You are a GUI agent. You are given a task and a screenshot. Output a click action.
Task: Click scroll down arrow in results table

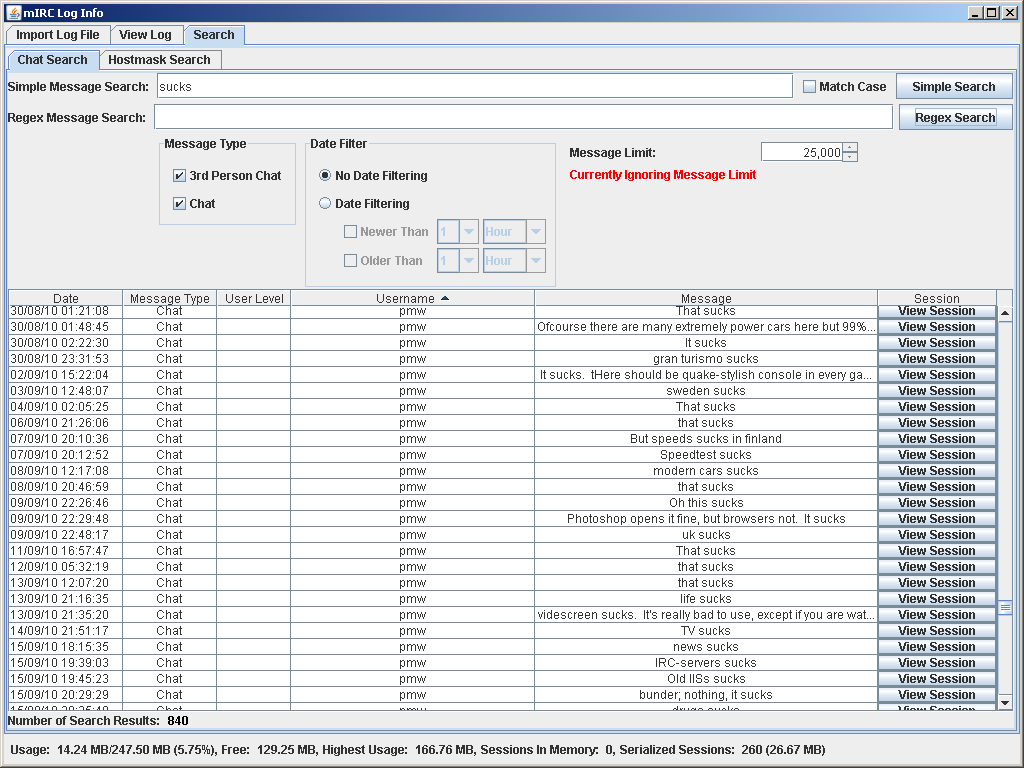coord(1005,702)
